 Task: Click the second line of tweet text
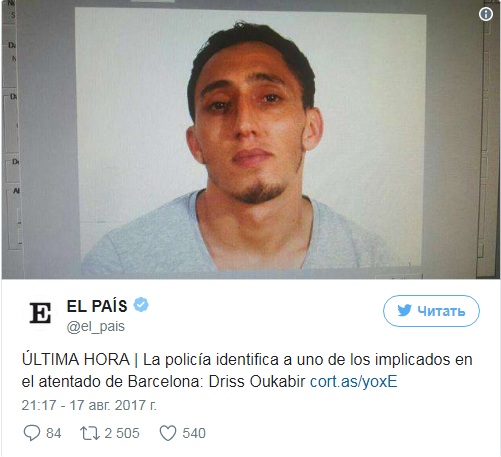click(209, 382)
